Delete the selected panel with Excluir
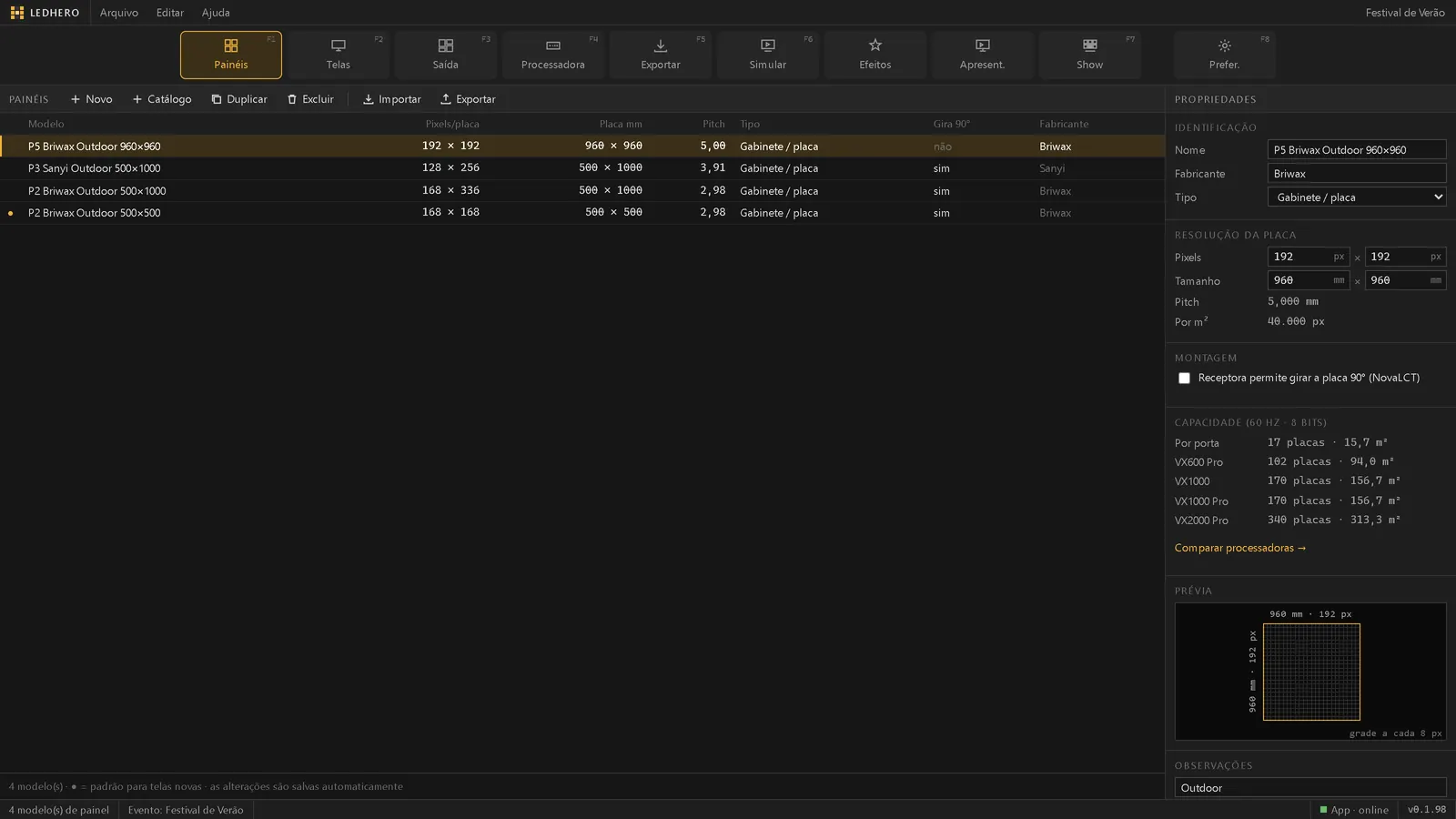Screen dimensions: 1456x819 (x=311, y=99)
